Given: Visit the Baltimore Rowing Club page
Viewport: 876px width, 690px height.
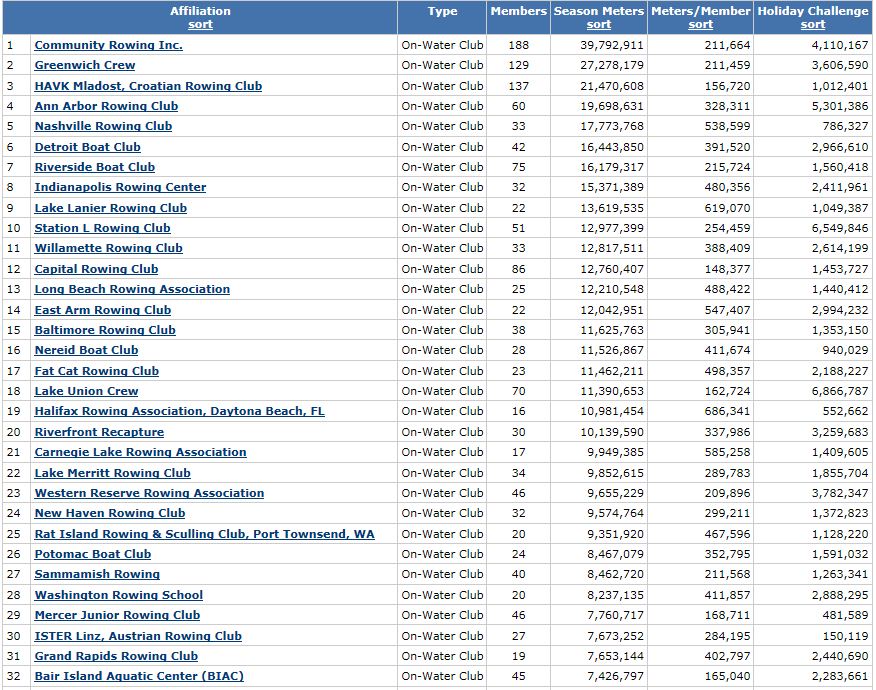Looking at the screenshot, I should click(x=105, y=330).
